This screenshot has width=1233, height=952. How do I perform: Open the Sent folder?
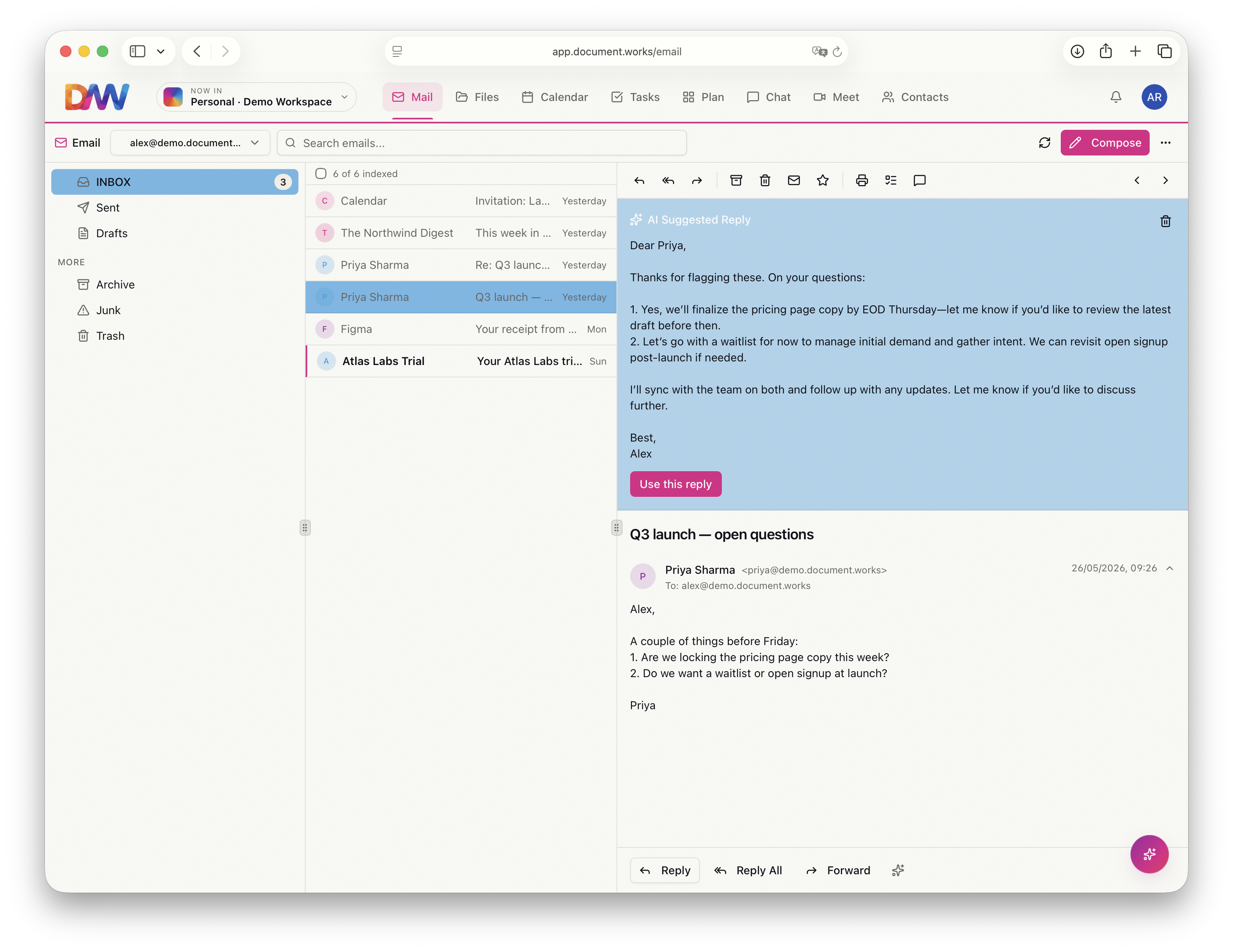pos(174,208)
